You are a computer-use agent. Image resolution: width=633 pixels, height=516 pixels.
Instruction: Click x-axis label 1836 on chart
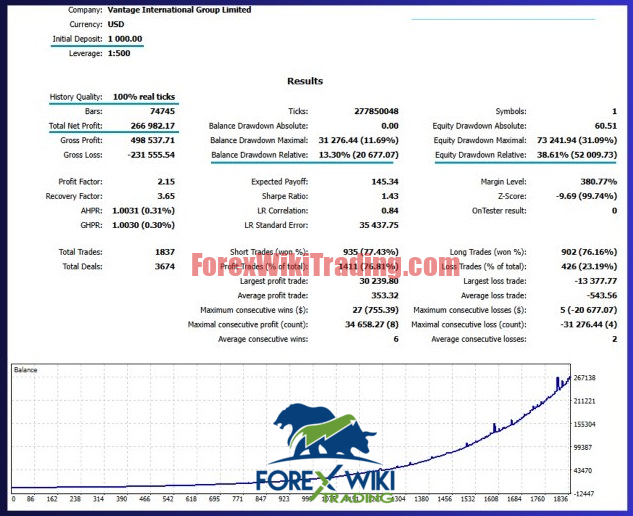[x=560, y=499]
